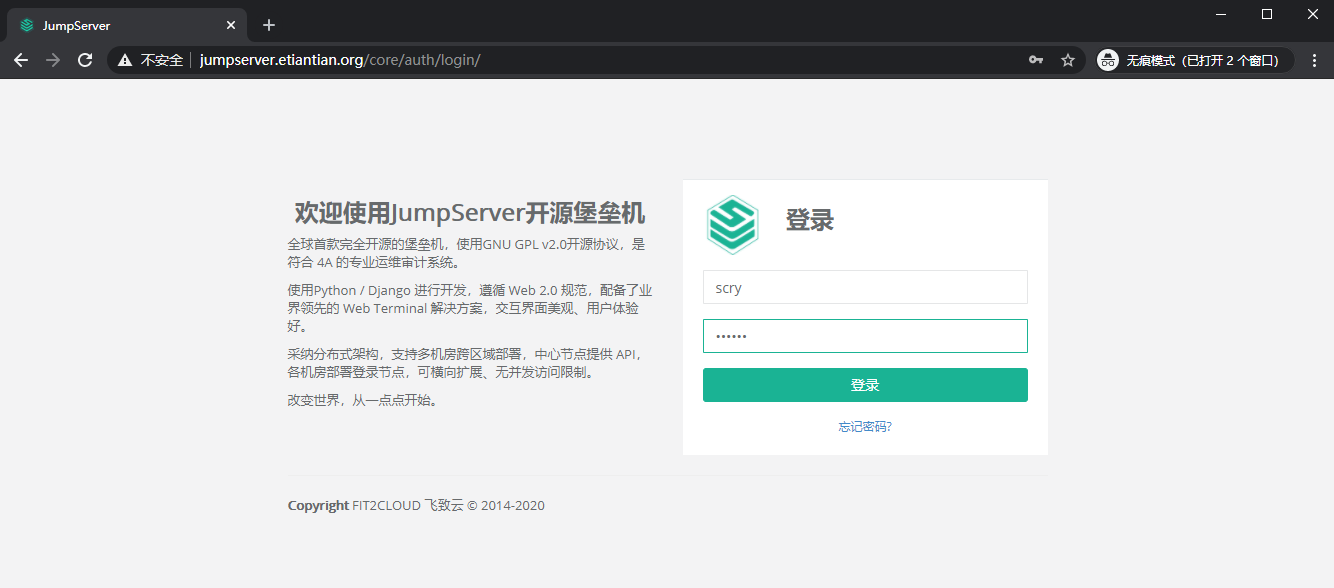Click paragraph starting 采纳分布式架构

coord(465,363)
